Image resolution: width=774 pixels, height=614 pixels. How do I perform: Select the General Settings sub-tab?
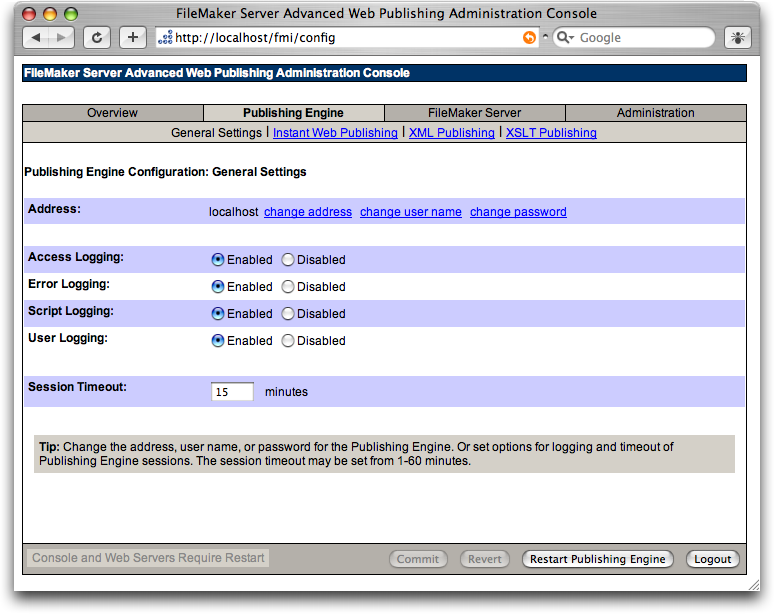[x=216, y=133]
